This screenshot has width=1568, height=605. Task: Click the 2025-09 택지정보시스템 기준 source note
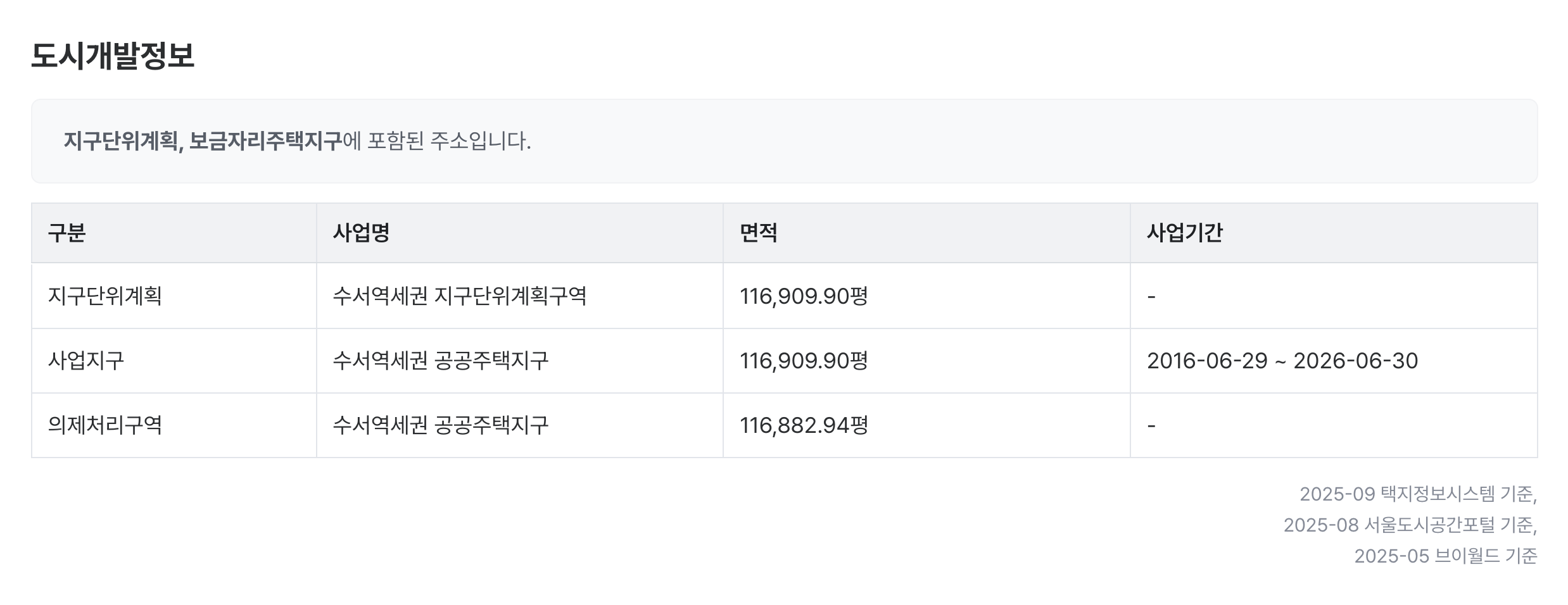pos(1417,494)
